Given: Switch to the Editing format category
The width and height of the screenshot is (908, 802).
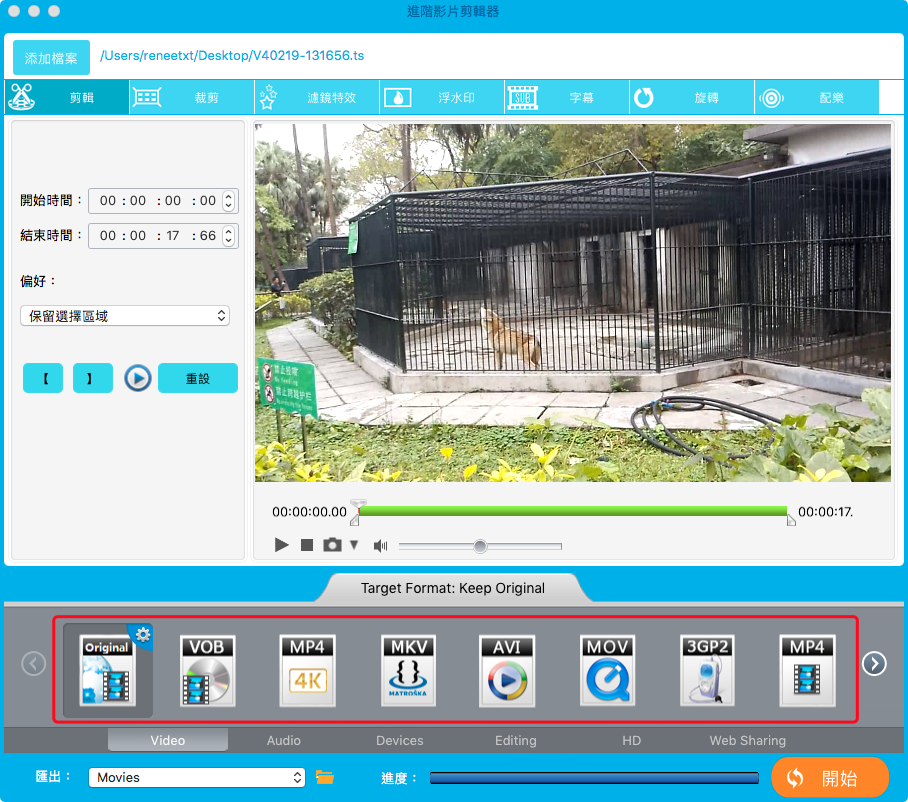Looking at the screenshot, I should coord(515,740).
